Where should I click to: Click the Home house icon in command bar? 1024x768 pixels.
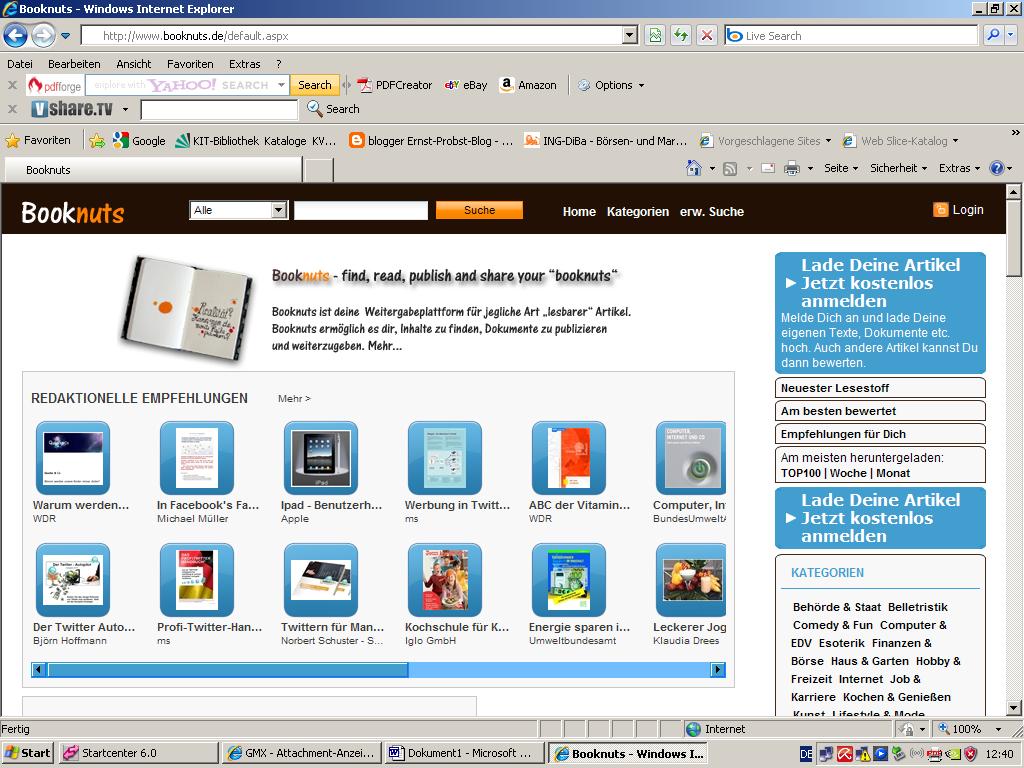click(694, 168)
